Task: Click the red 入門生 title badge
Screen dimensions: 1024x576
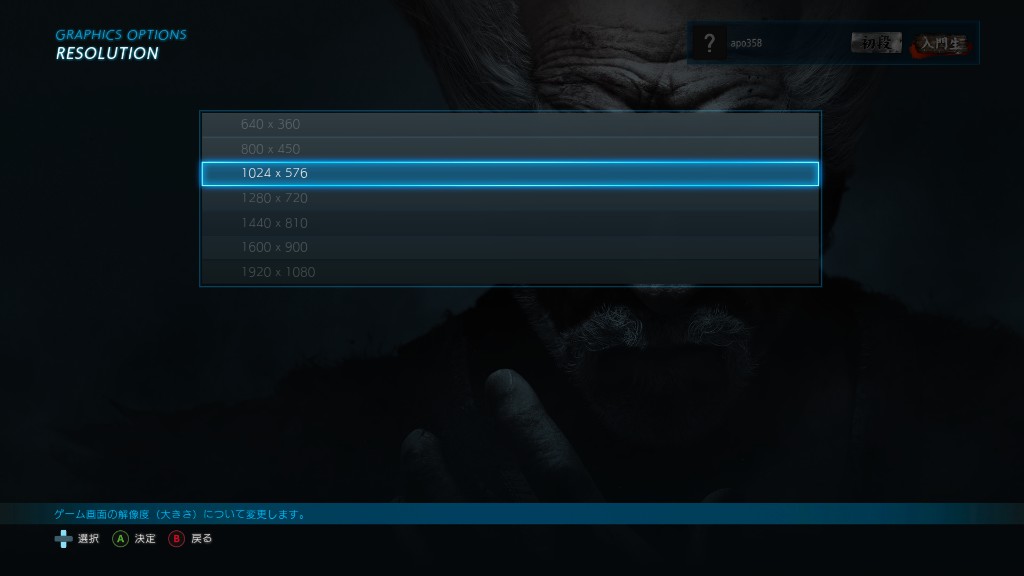Action: (x=941, y=44)
